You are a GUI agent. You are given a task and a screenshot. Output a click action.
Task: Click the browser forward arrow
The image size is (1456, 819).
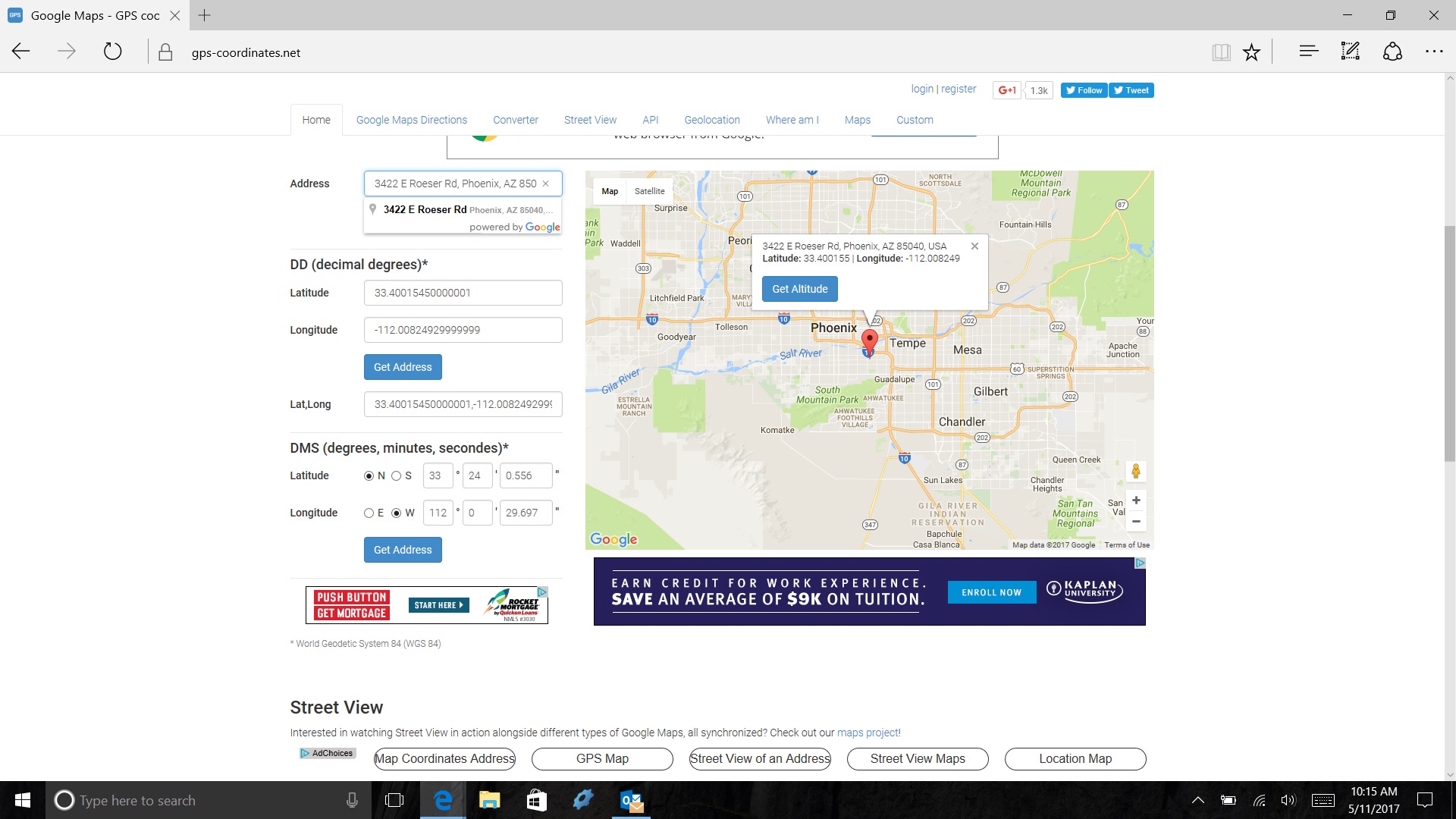pos(67,52)
